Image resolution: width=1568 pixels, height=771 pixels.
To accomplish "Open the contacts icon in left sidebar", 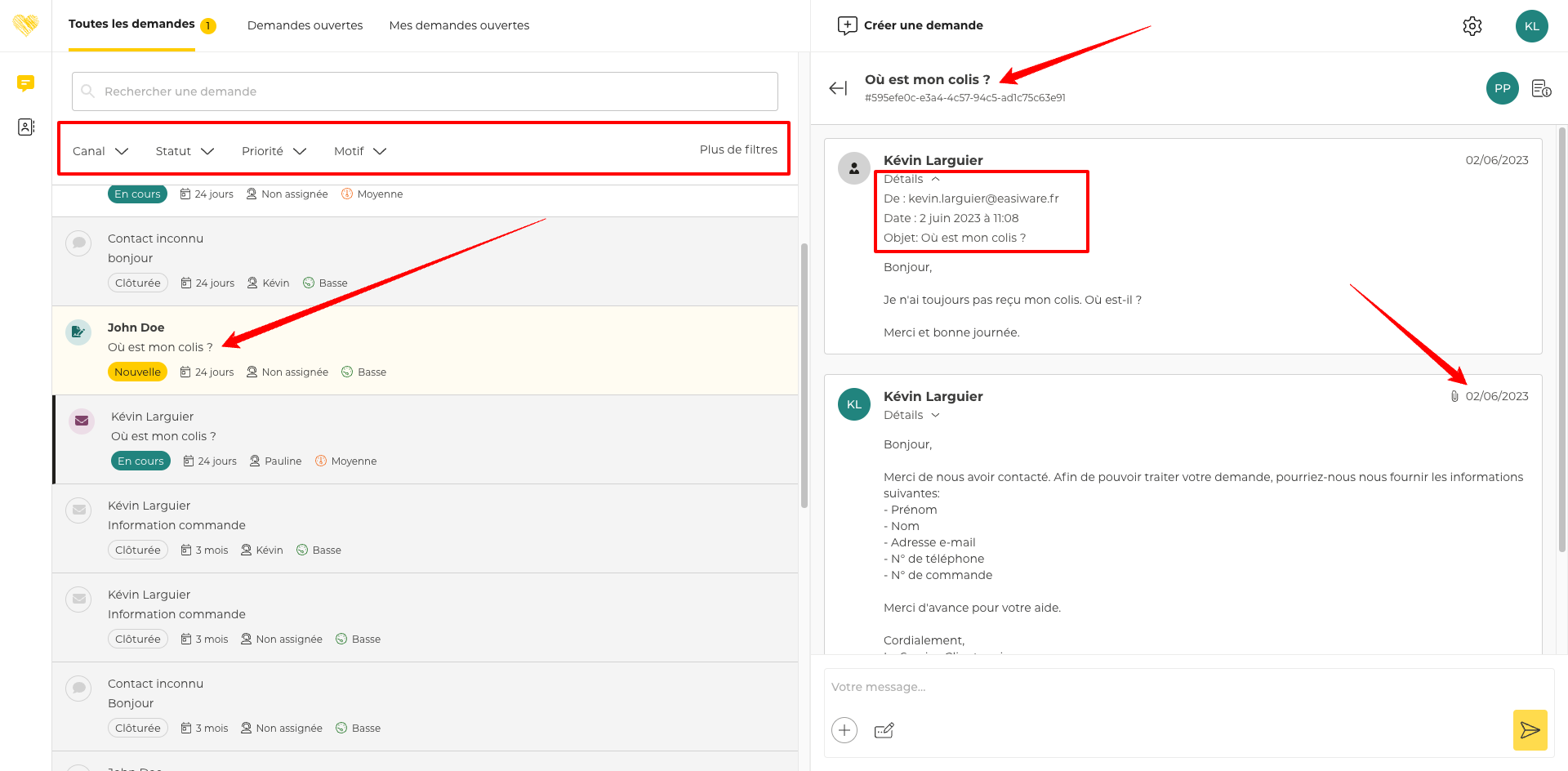I will pos(26,127).
